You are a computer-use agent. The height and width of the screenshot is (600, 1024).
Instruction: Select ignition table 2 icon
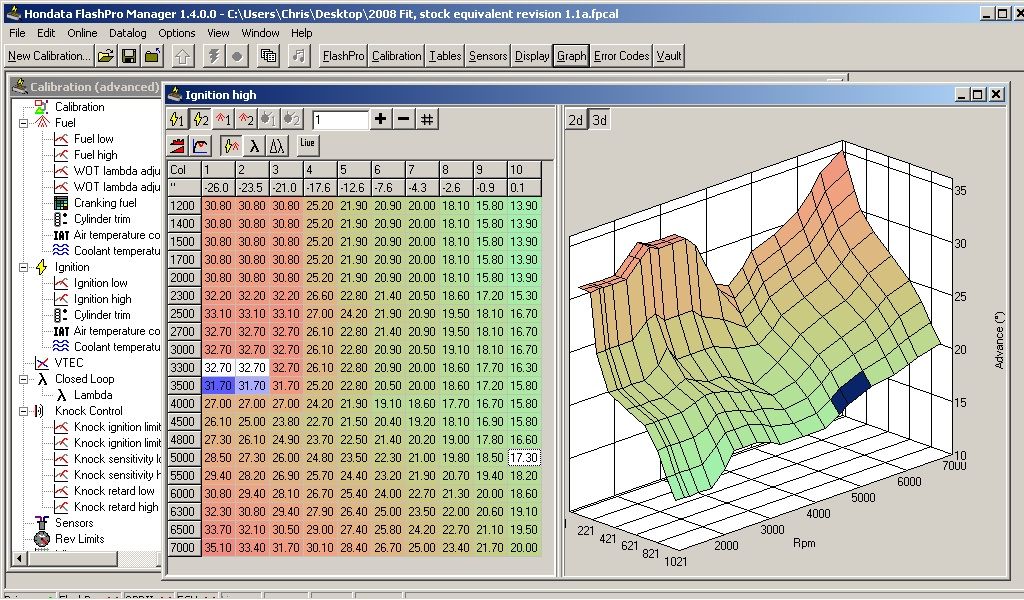pyautogui.click(x=200, y=119)
